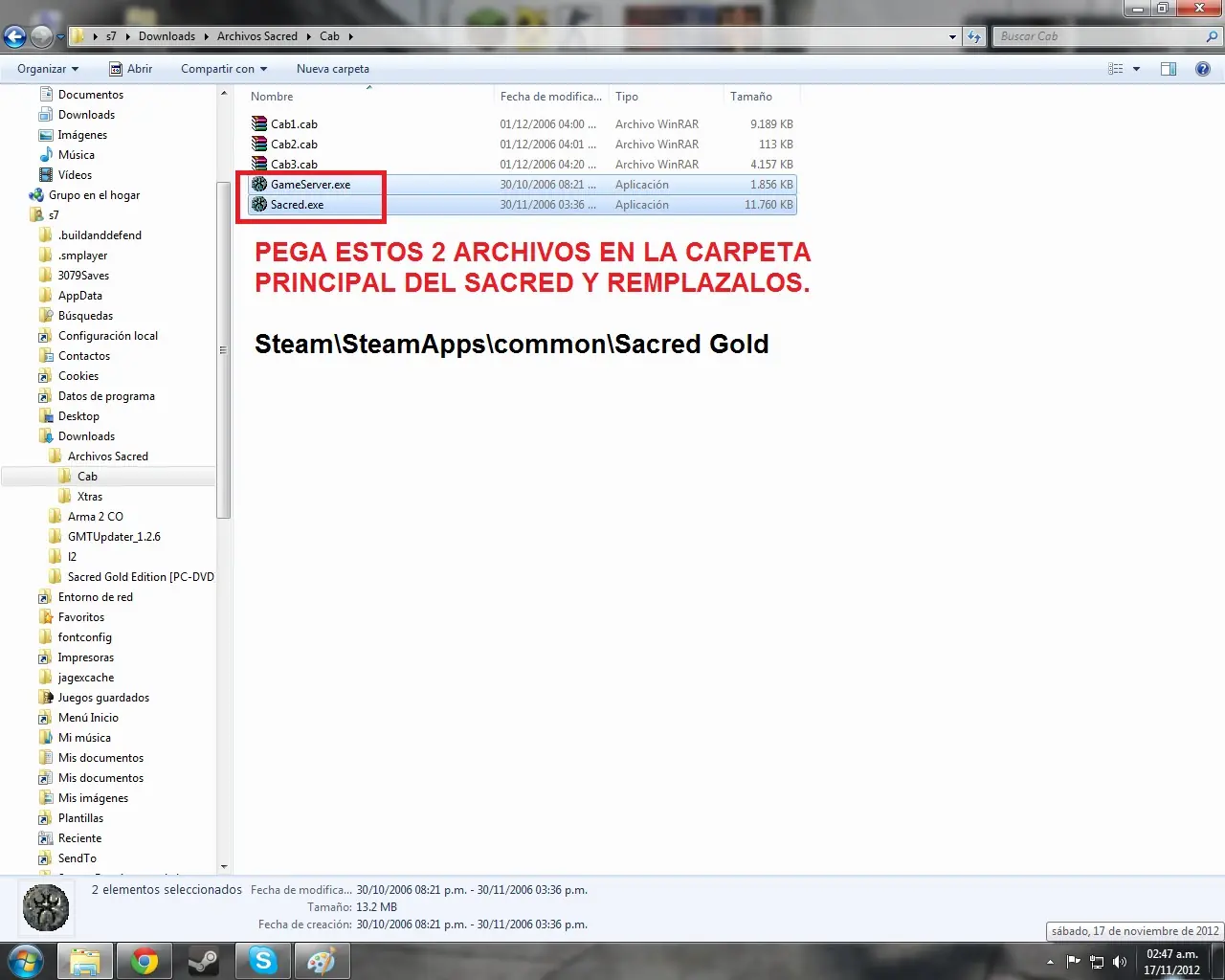1225x980 pixels.
Task: Click the Cab3.cab archive icon
Action: pyautogui.click(x=259, y=165)
